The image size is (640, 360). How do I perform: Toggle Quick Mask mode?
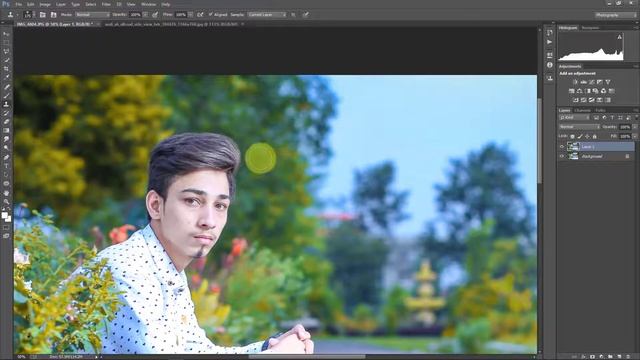coord(6,227)
